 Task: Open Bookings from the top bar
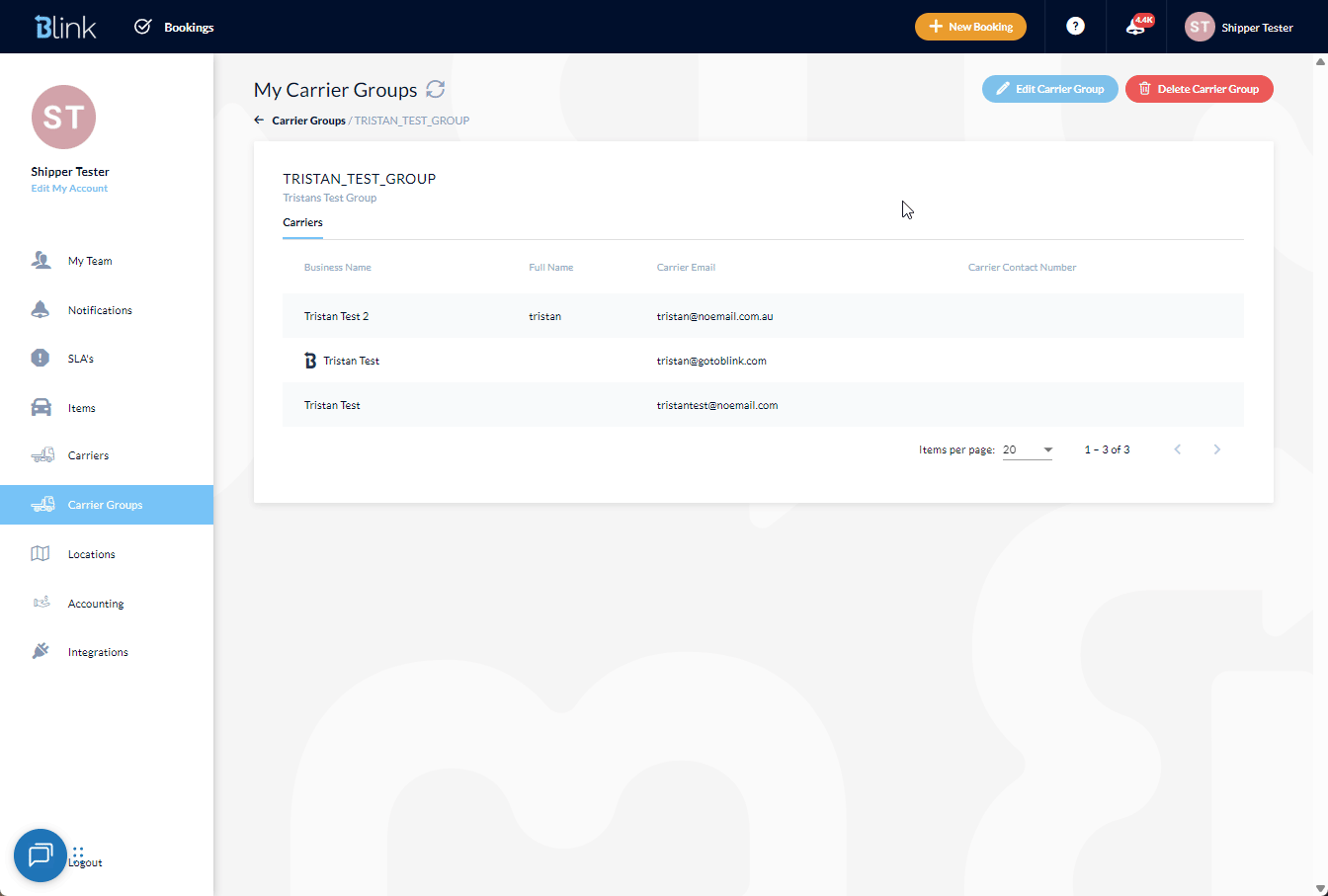coord(189,27)
